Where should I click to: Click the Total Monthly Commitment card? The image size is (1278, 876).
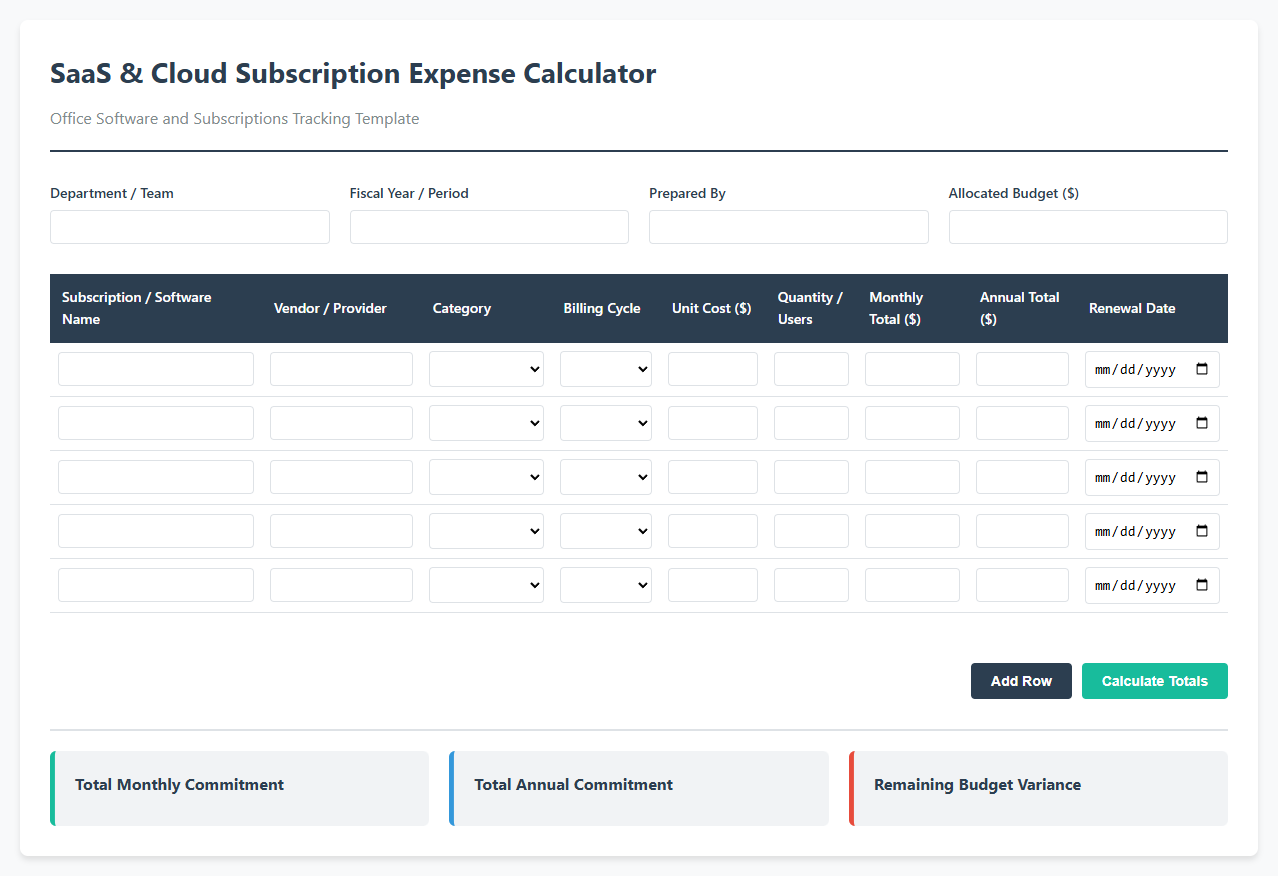(x=239, y=788)
